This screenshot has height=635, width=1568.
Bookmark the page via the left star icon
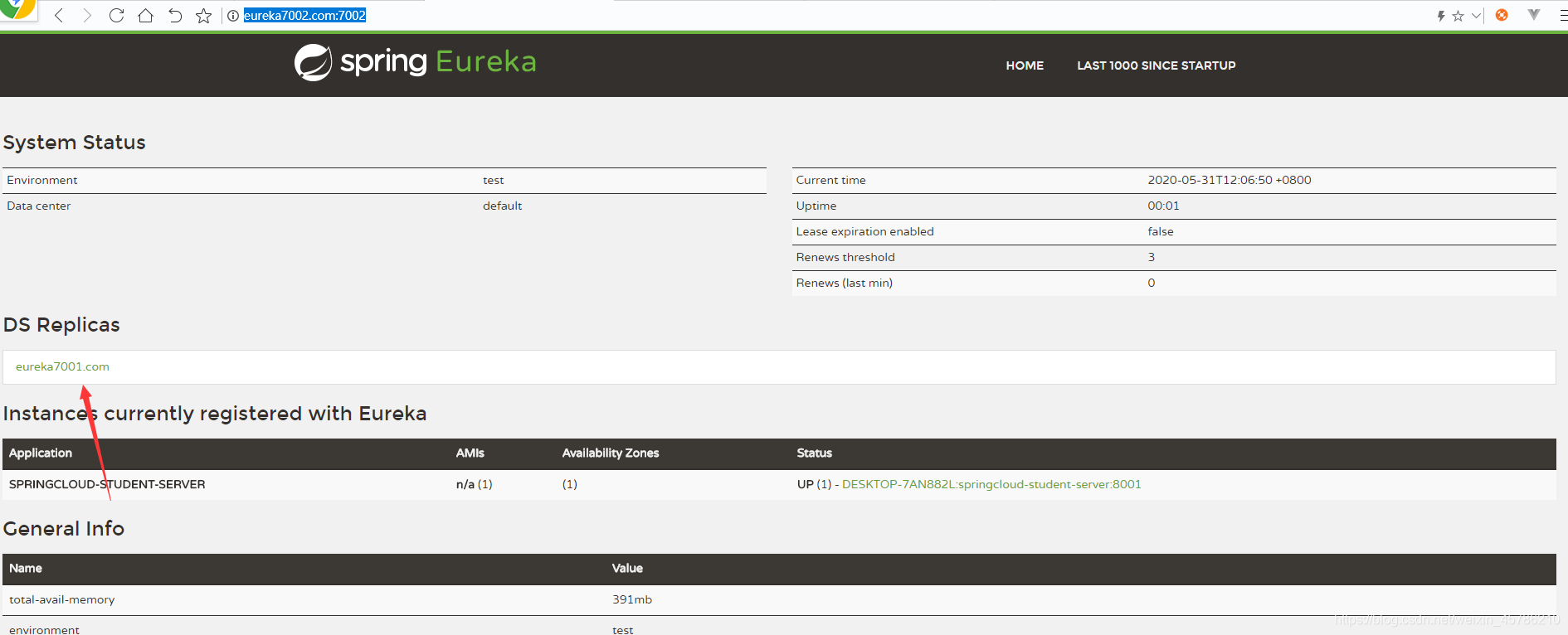(203, 16)
